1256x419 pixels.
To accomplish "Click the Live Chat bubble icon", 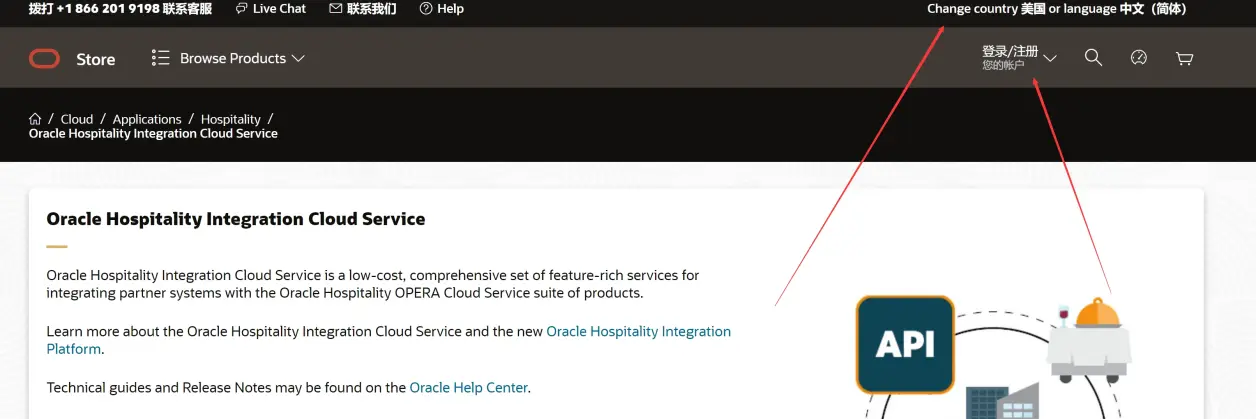I will coord(241,8).
